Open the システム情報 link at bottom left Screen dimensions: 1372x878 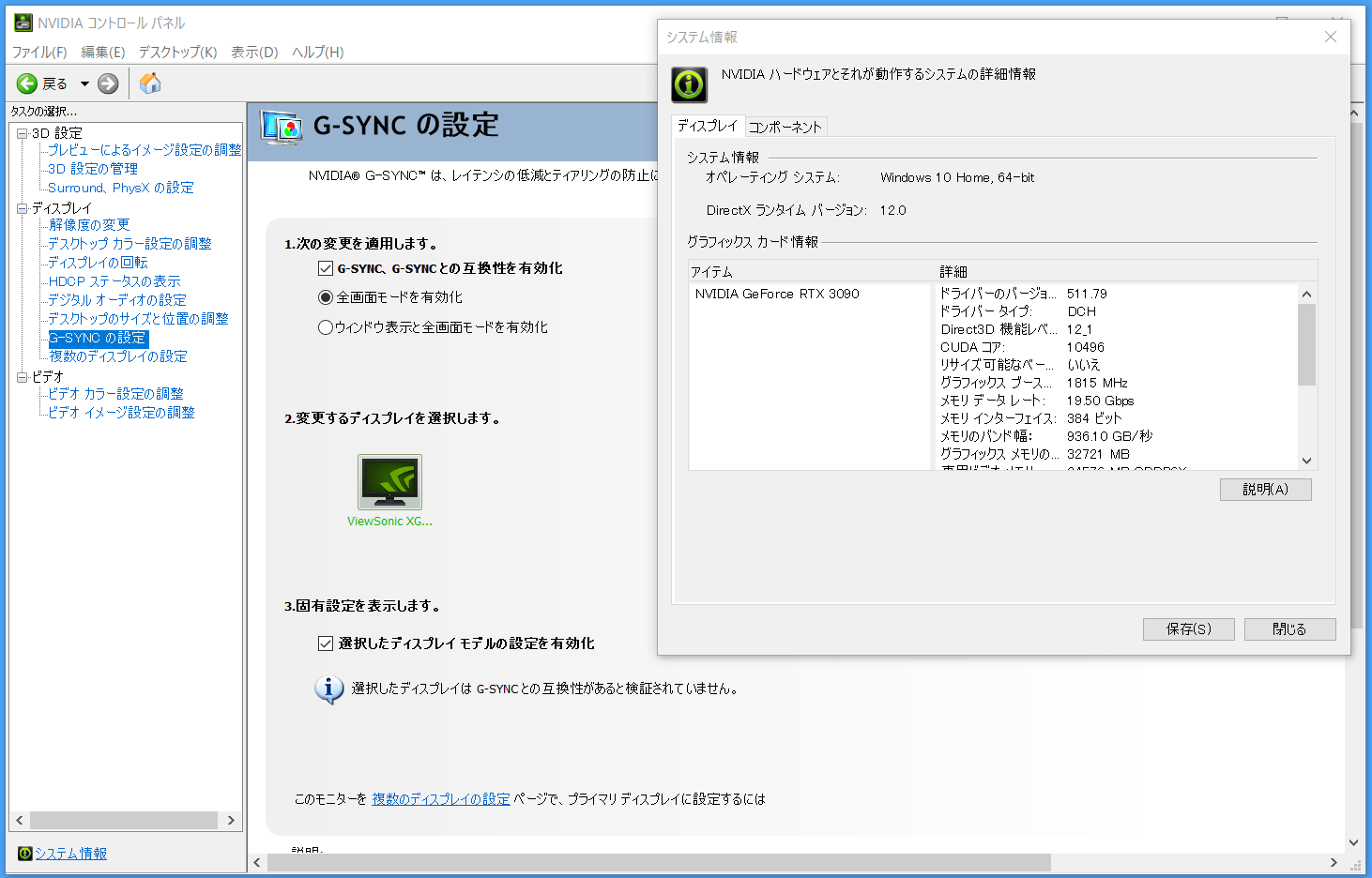pyautogui.click(x=70, y=854)
